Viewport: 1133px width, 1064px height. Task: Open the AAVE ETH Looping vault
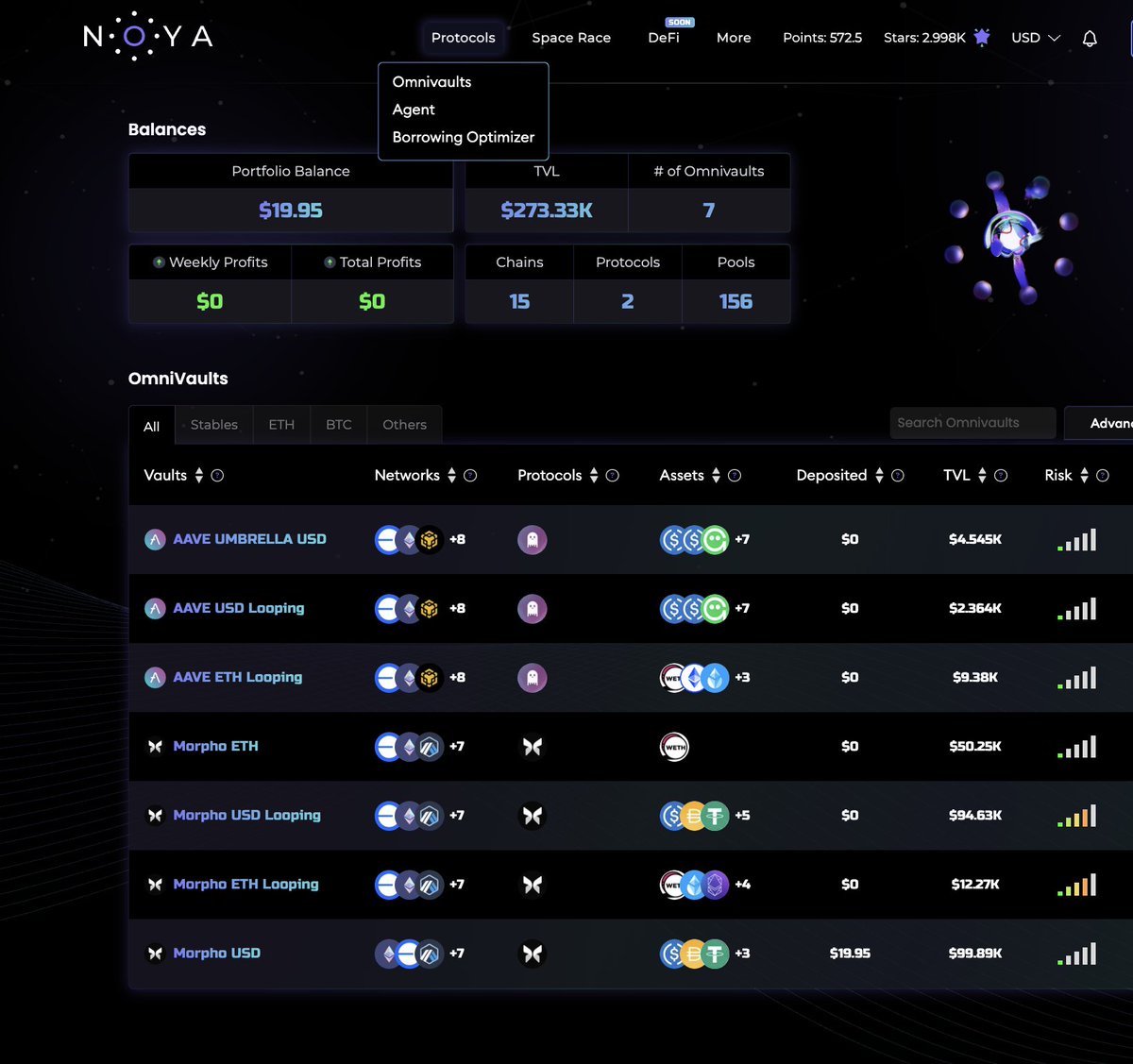[238, 677]
